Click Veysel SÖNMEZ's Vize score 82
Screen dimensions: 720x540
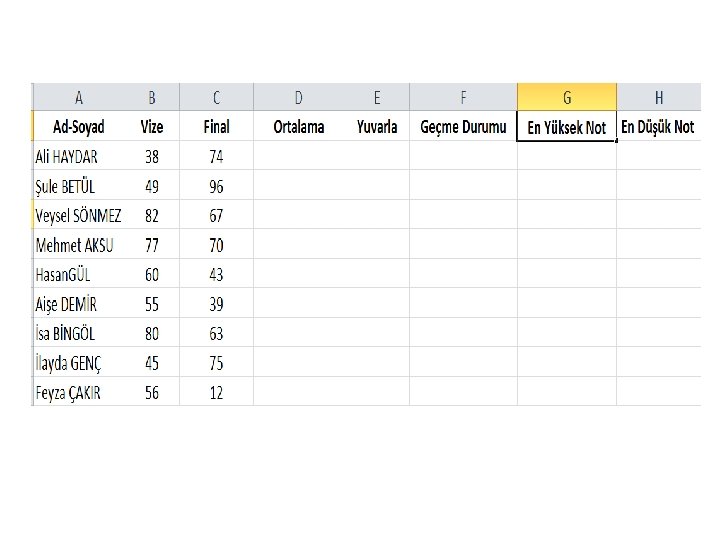(152, 215)
